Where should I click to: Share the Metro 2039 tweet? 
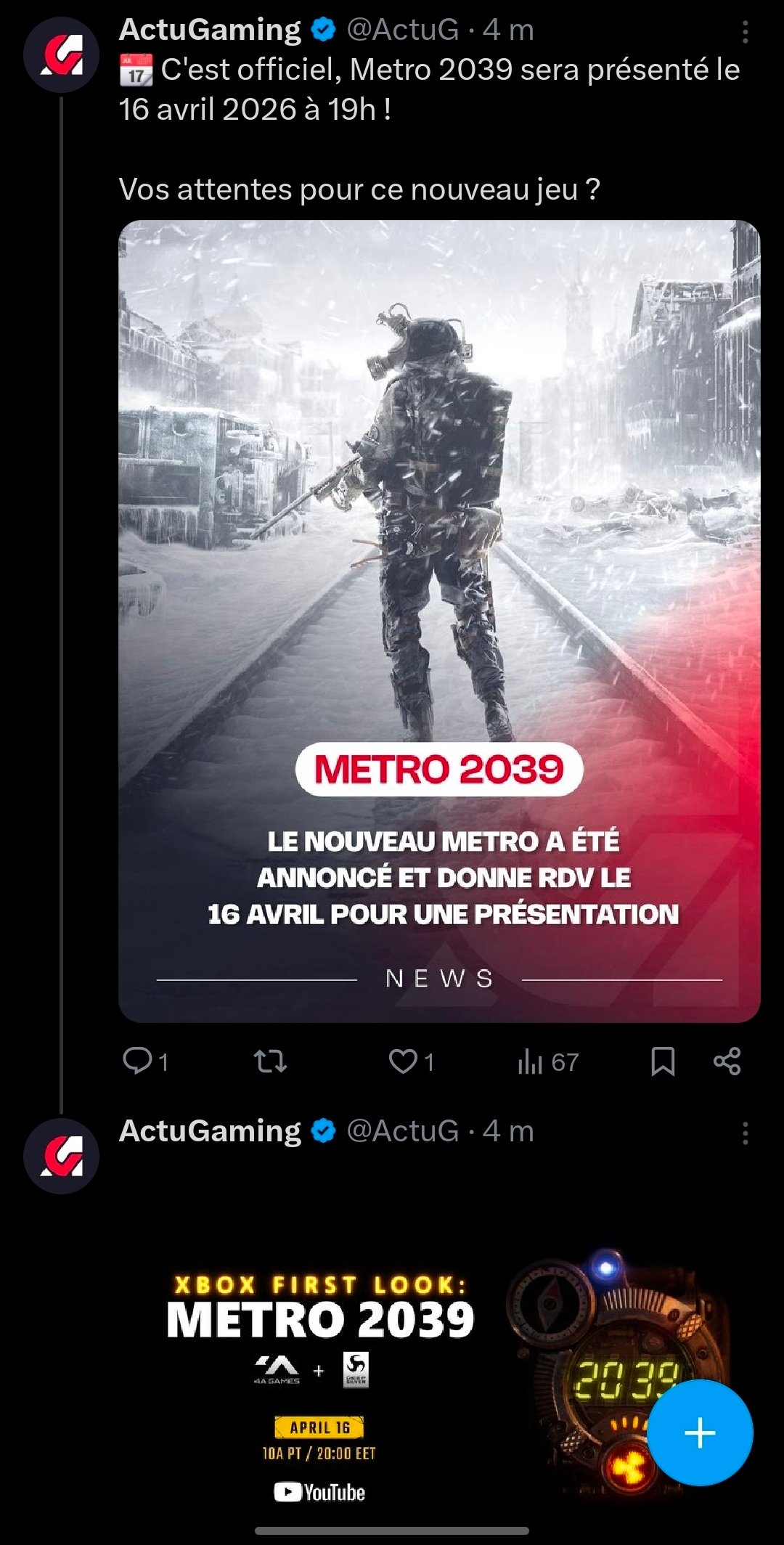(x=727, y=1061)
